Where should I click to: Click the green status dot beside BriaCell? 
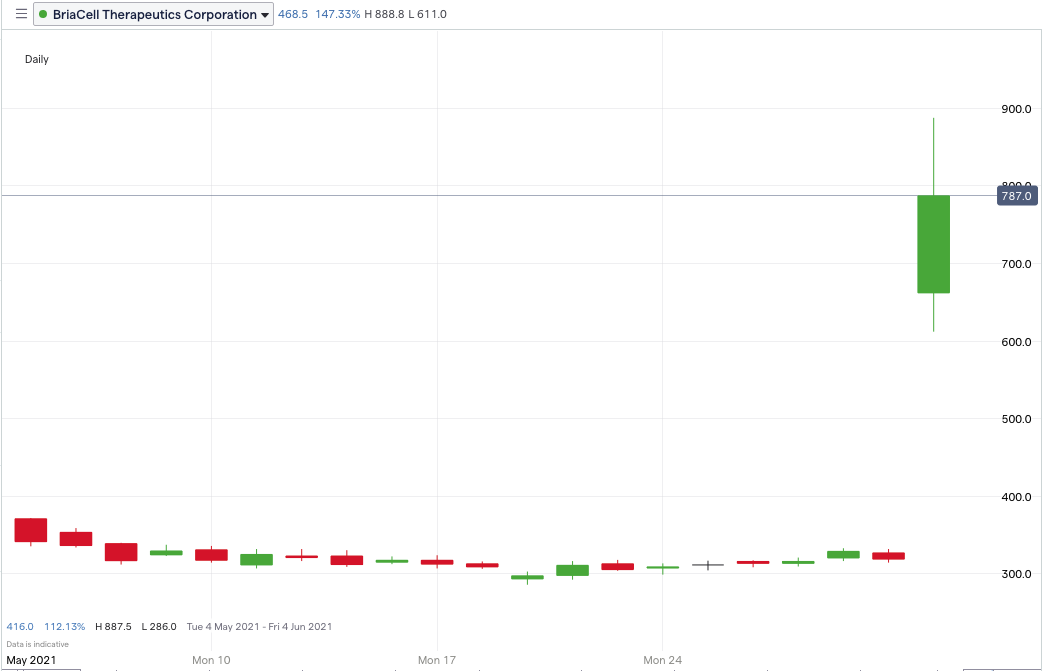tap(43, 15)
